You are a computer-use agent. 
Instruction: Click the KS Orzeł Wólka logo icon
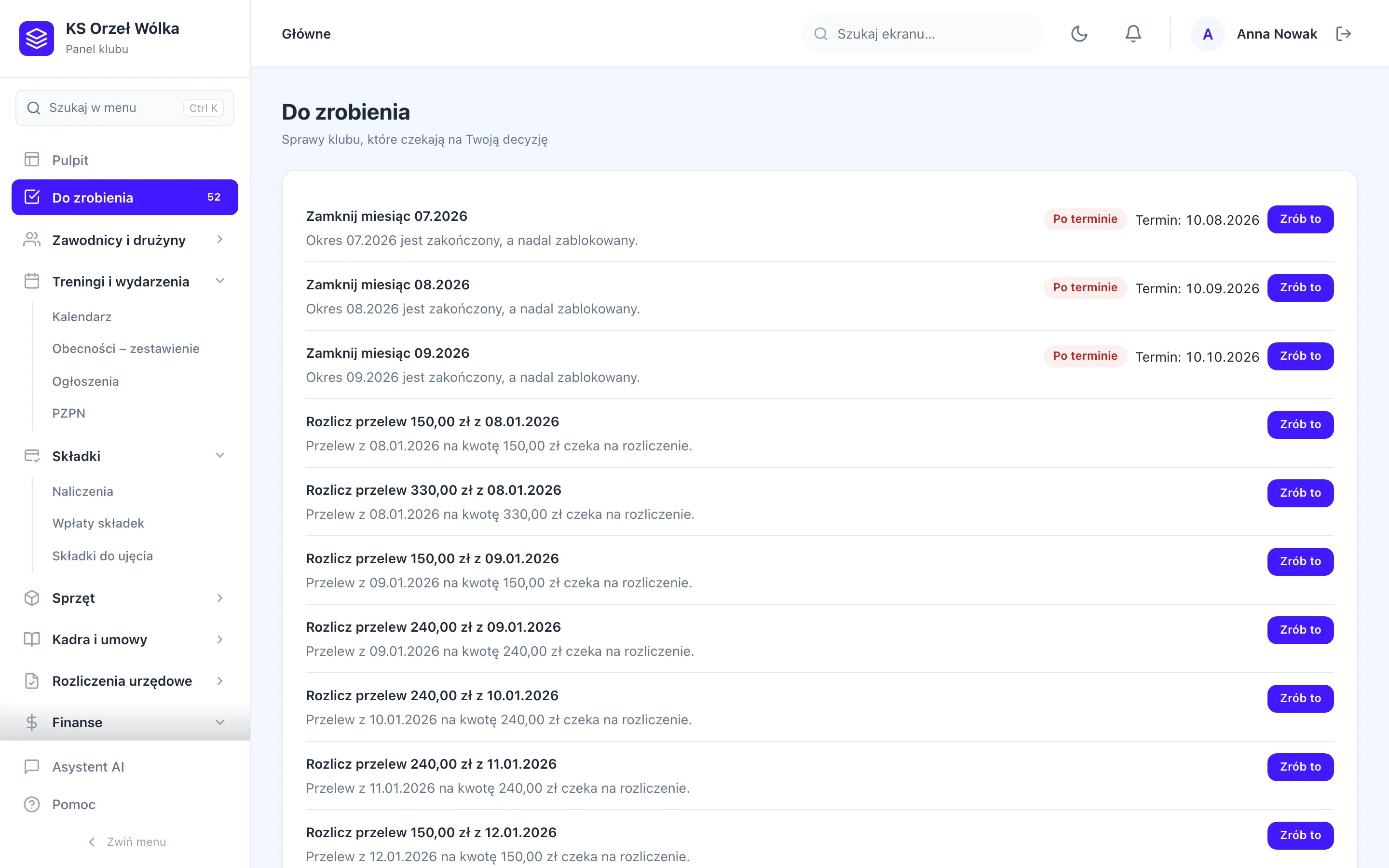(36, 39)
